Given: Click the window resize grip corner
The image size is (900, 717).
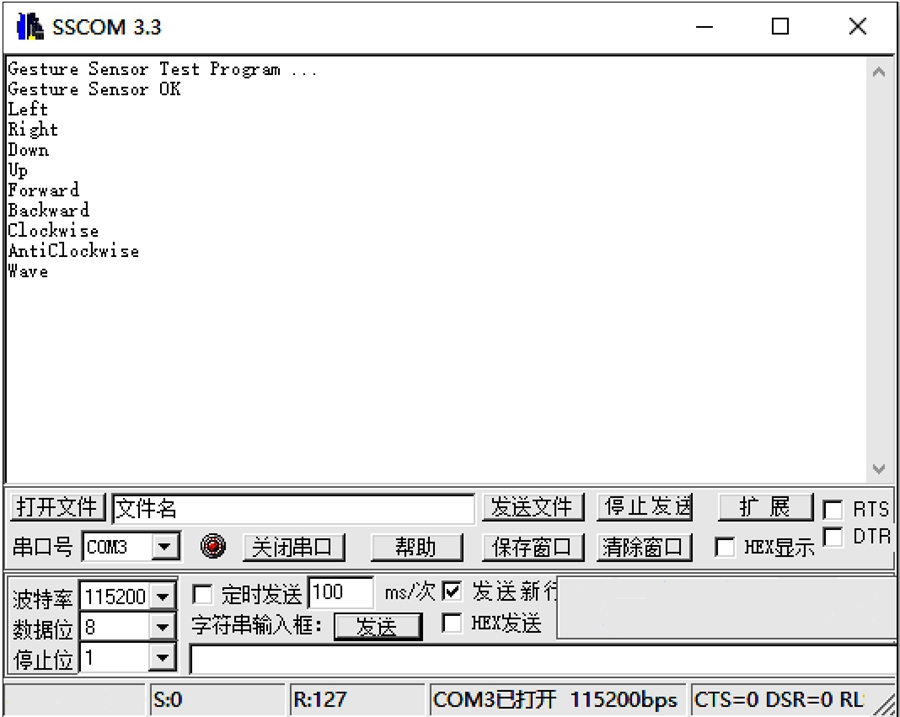Looking at the screenshot, I should click(x=885, y=704).
